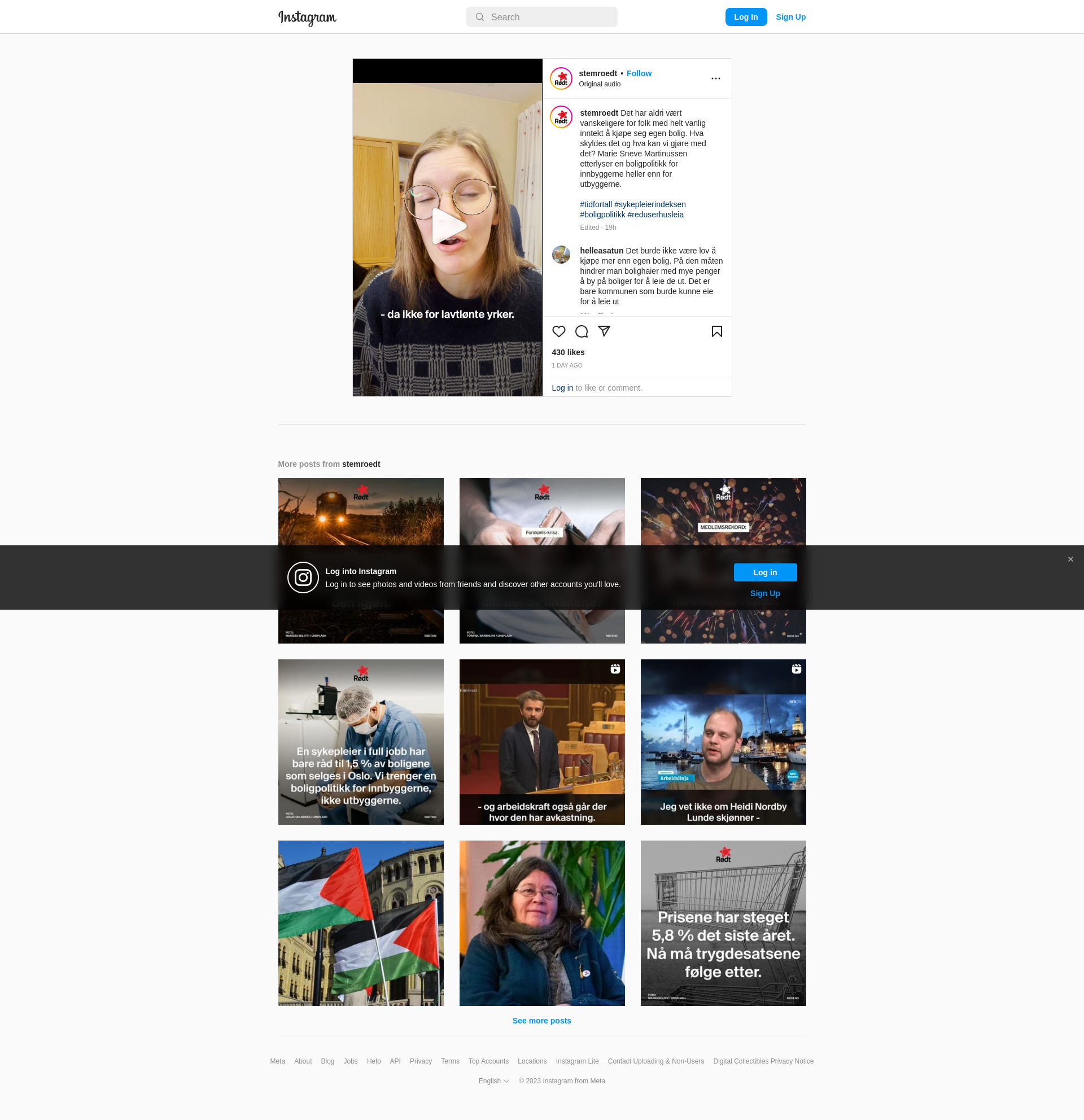Save the post with bookmark icon

click(716, 331)
